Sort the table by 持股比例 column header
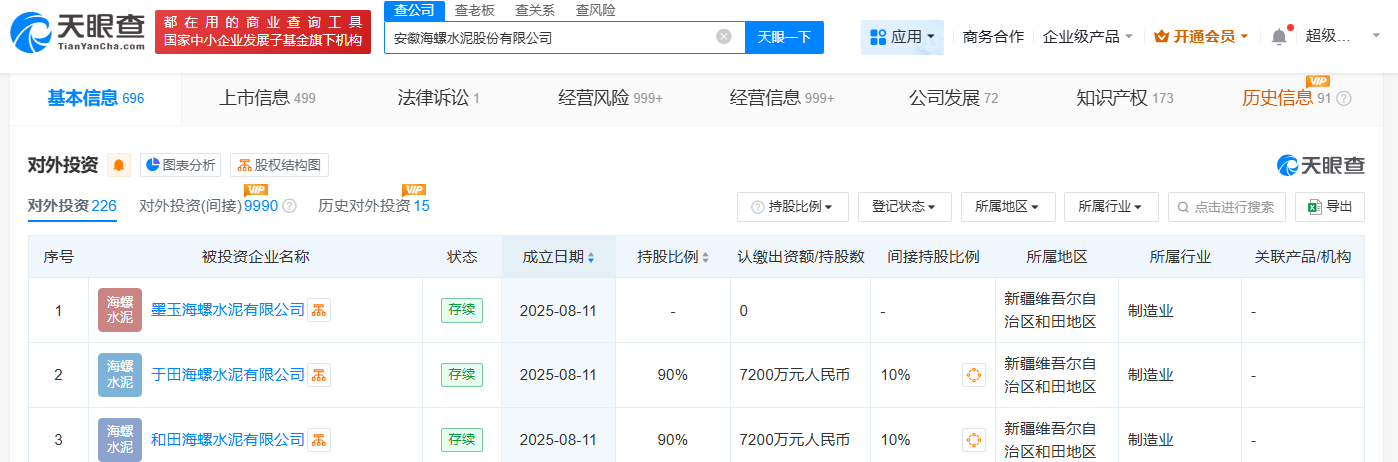This screenshot has height=462, width=1398. [673, 257]
